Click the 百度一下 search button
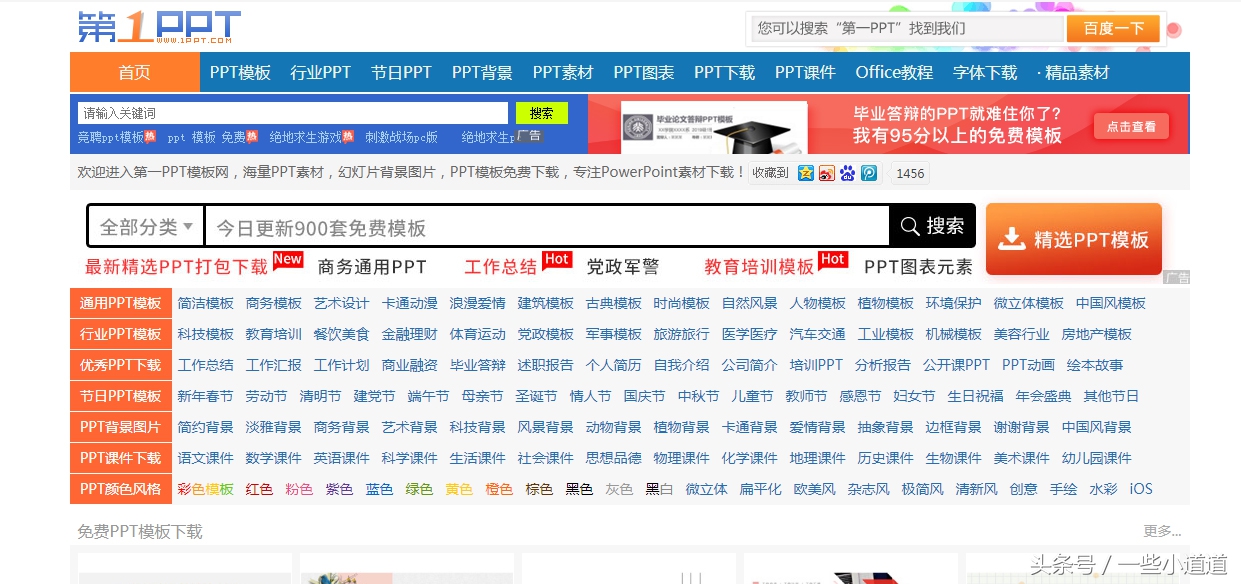Image resolution: width=1241 pixels, height=584 pixels. pyautogui.click(x=1112, y=28)
